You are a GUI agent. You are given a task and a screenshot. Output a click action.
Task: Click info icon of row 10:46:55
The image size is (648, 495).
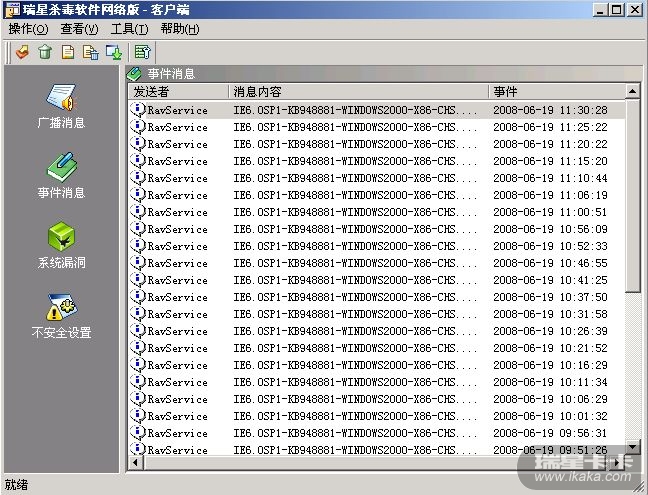[138, 262]
